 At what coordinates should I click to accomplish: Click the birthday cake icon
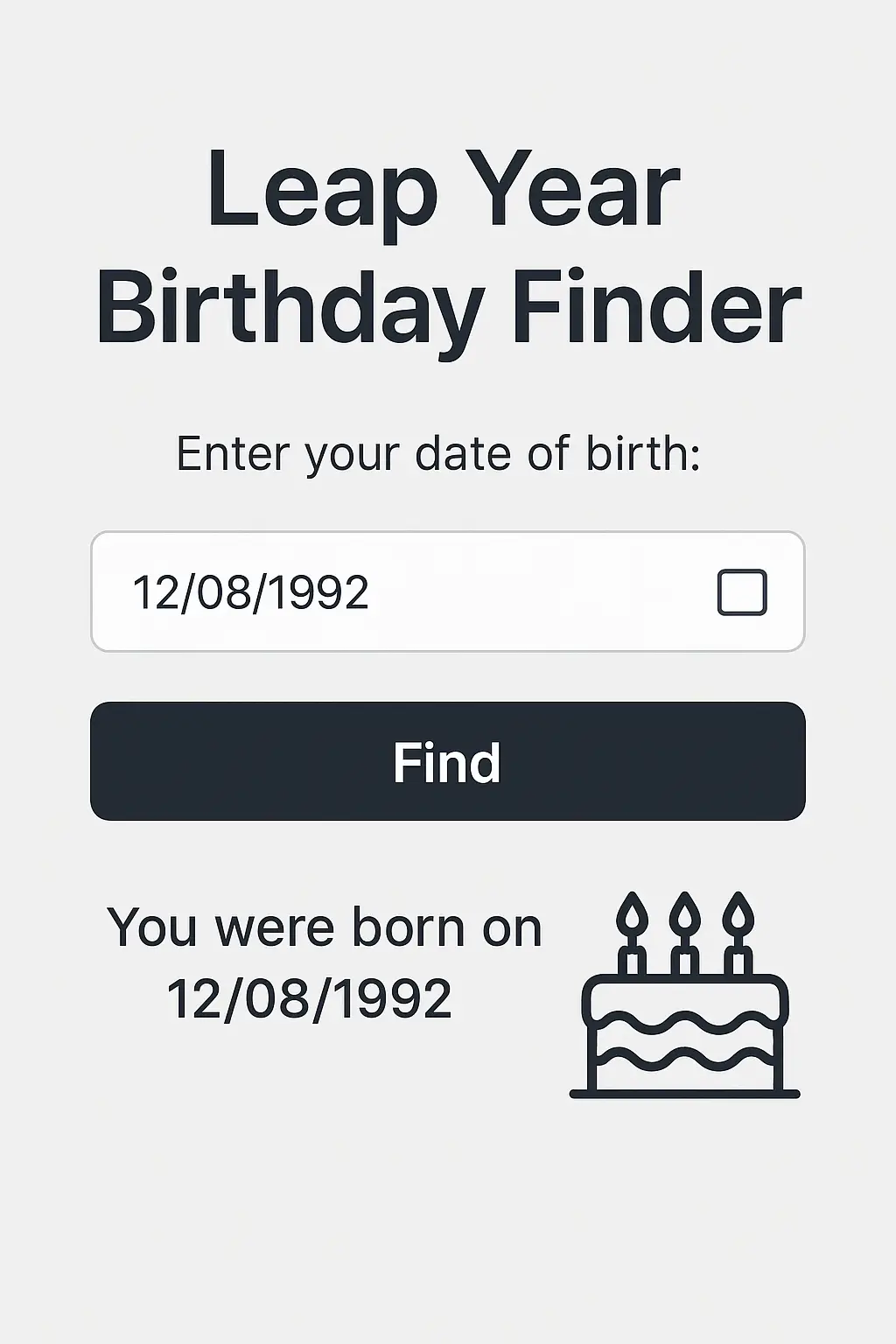(684, 1015)
